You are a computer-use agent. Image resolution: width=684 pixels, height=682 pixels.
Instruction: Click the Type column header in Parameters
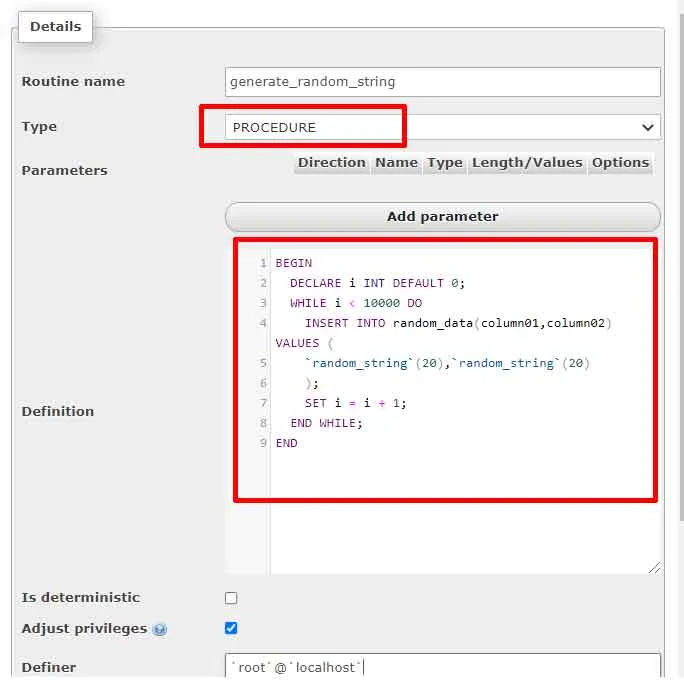tap(445, 163)
